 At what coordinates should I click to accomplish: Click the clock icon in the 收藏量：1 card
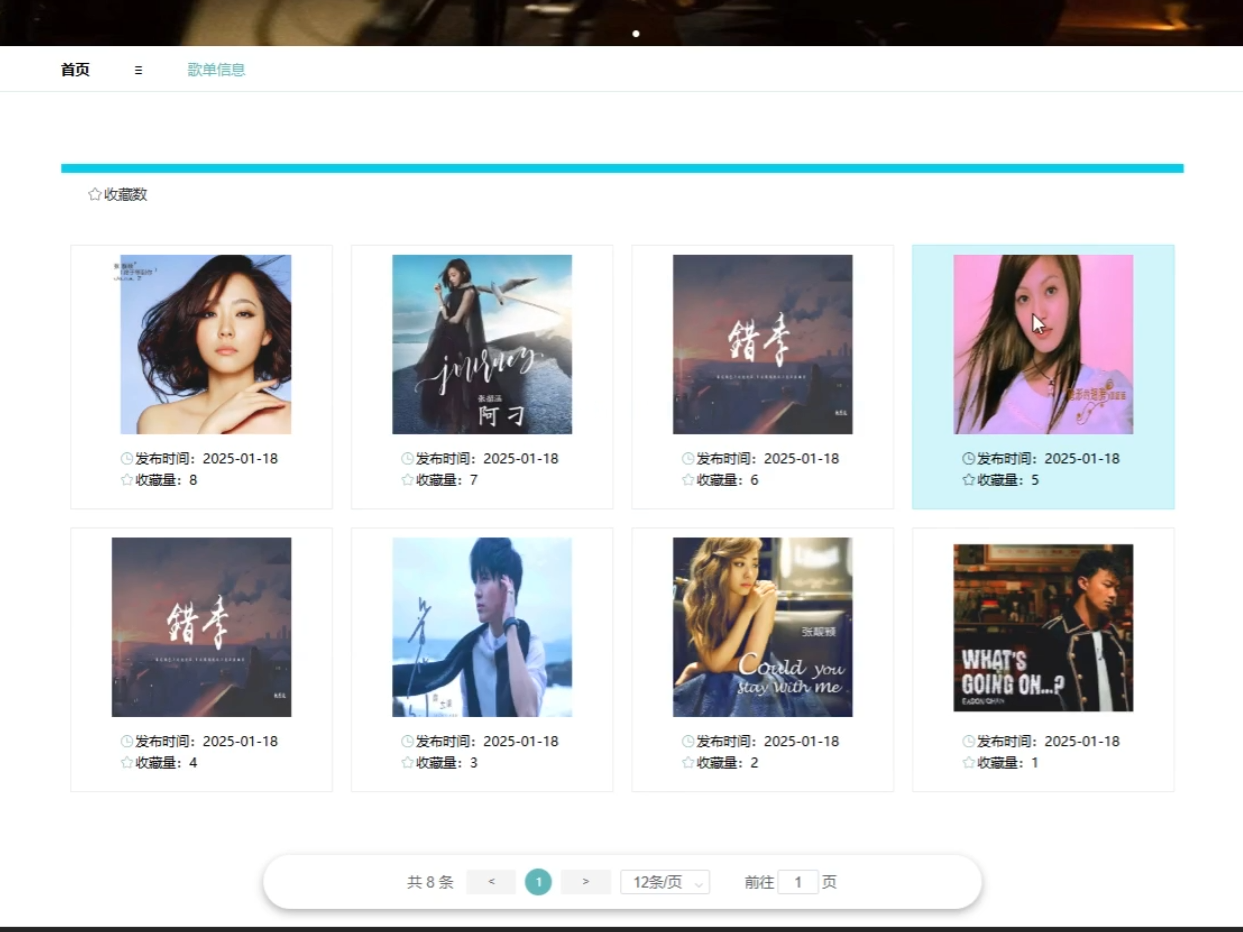tap(968, 742)
